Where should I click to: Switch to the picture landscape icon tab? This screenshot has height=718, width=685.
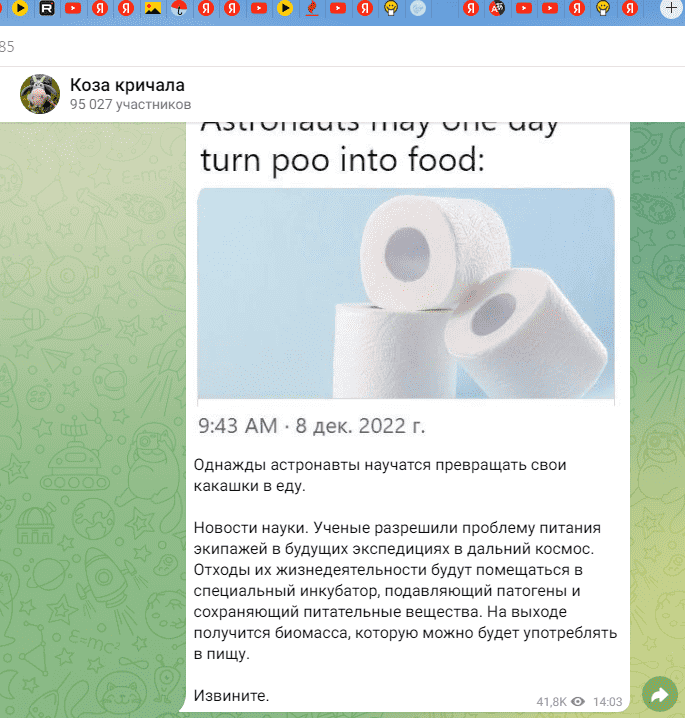[153, 8]
